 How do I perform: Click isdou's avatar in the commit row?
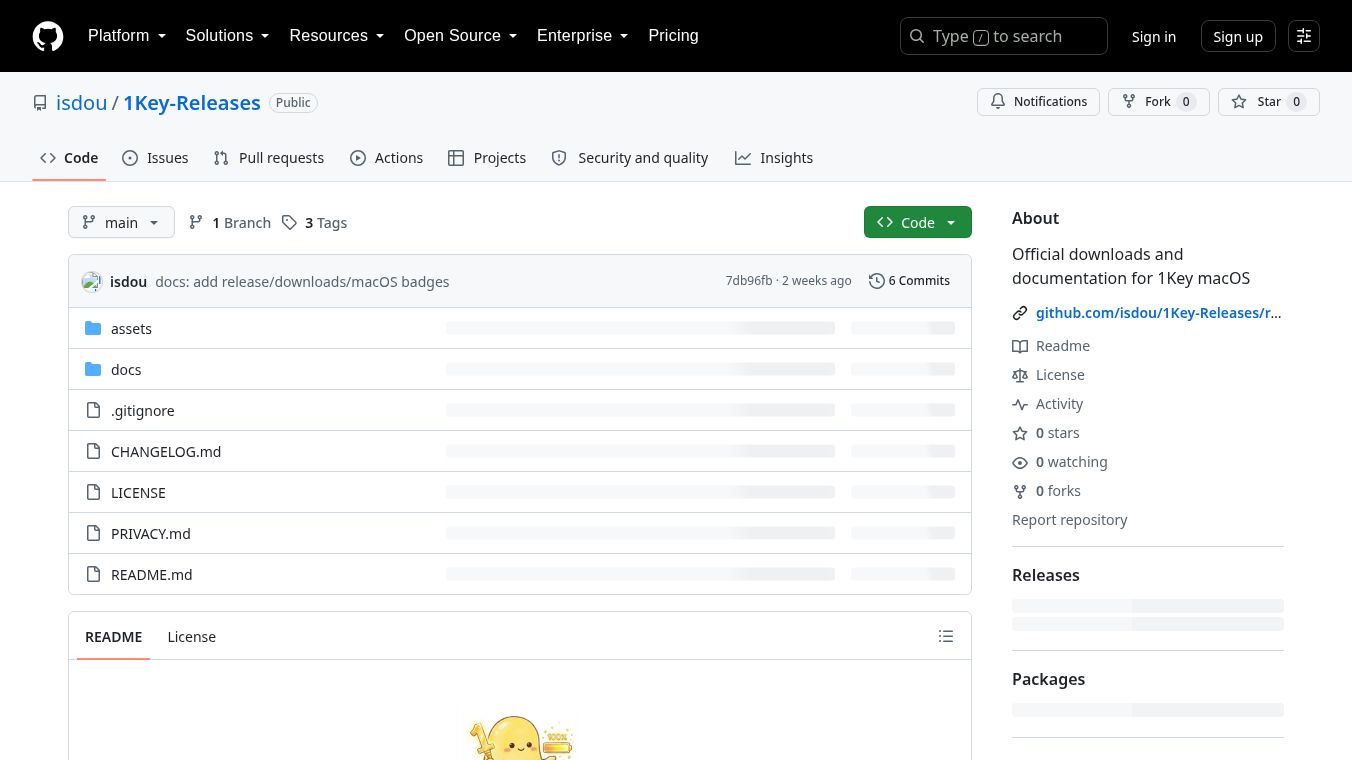point(92,281)
